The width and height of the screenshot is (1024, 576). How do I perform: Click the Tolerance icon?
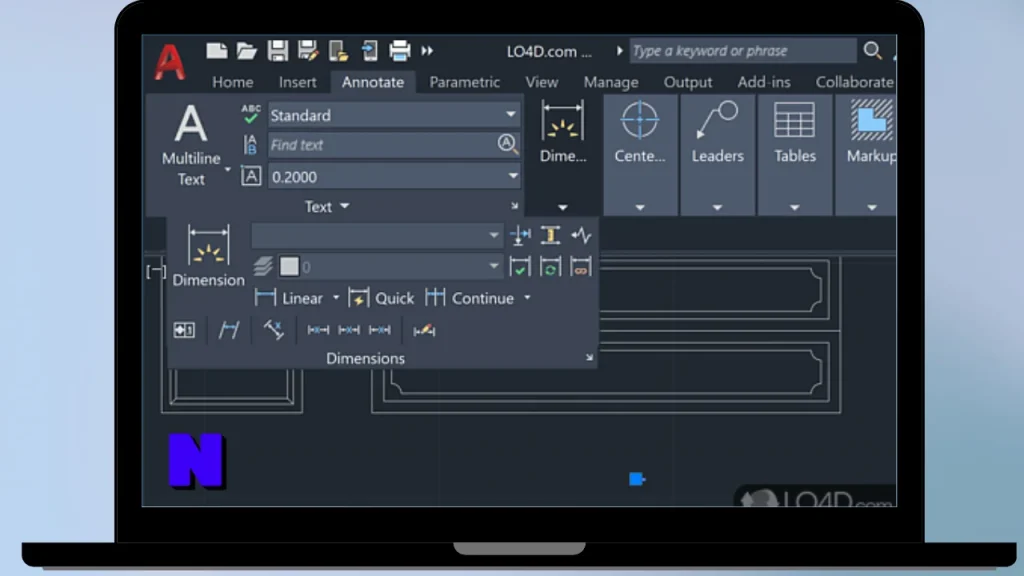pyautogui.click(x=184, y=330)
